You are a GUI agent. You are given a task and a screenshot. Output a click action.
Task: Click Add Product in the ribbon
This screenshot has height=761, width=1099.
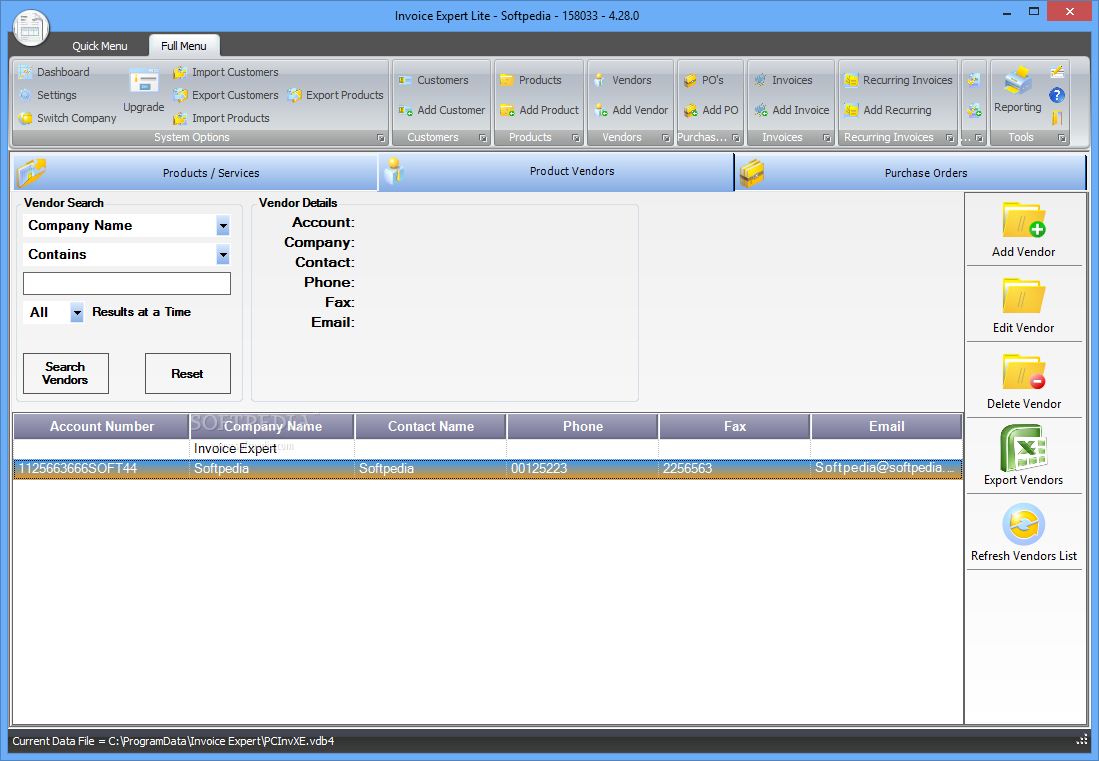click(540, 111)
